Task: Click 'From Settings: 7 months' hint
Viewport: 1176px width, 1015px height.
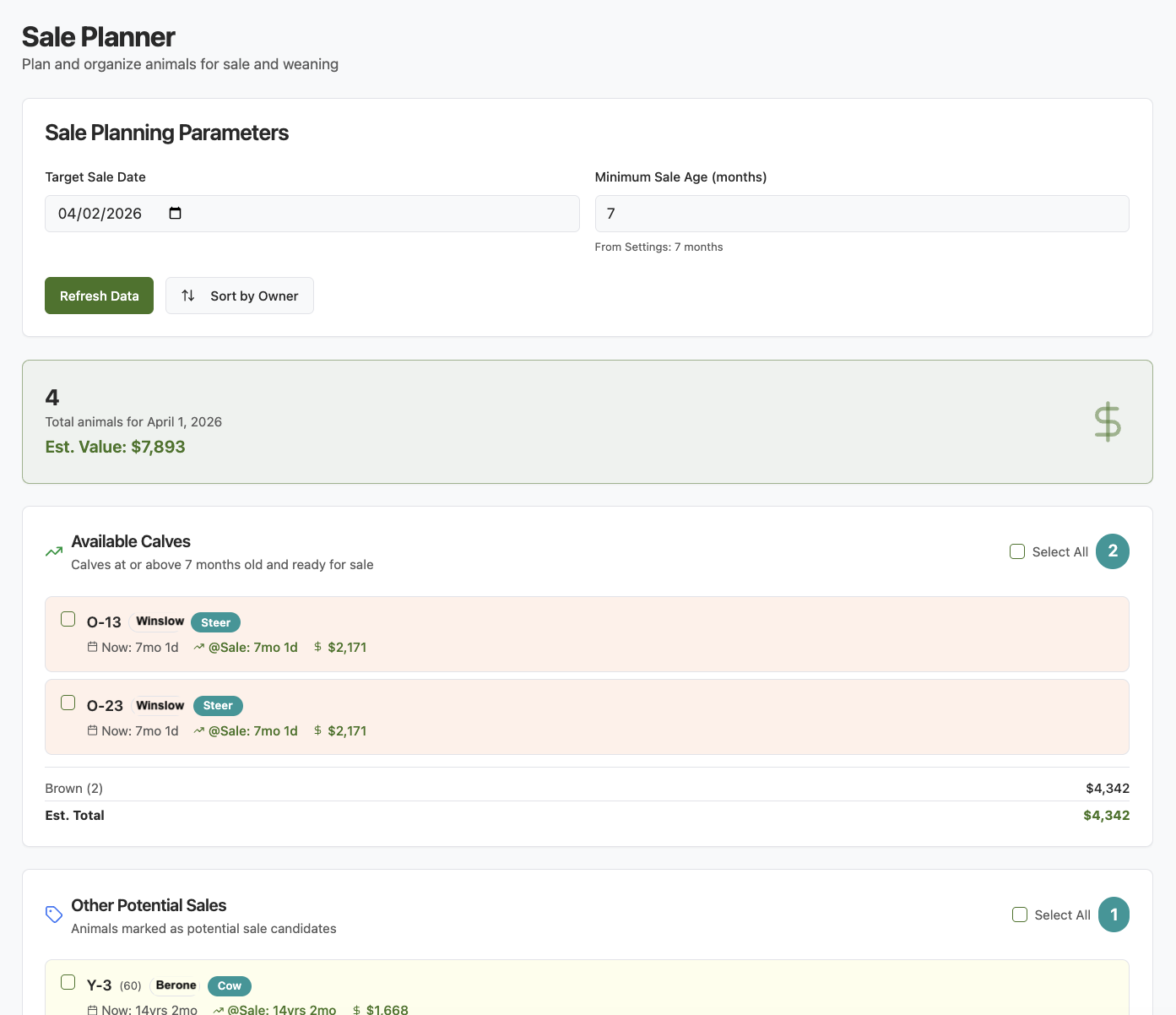Action: (x=658, y=247)
